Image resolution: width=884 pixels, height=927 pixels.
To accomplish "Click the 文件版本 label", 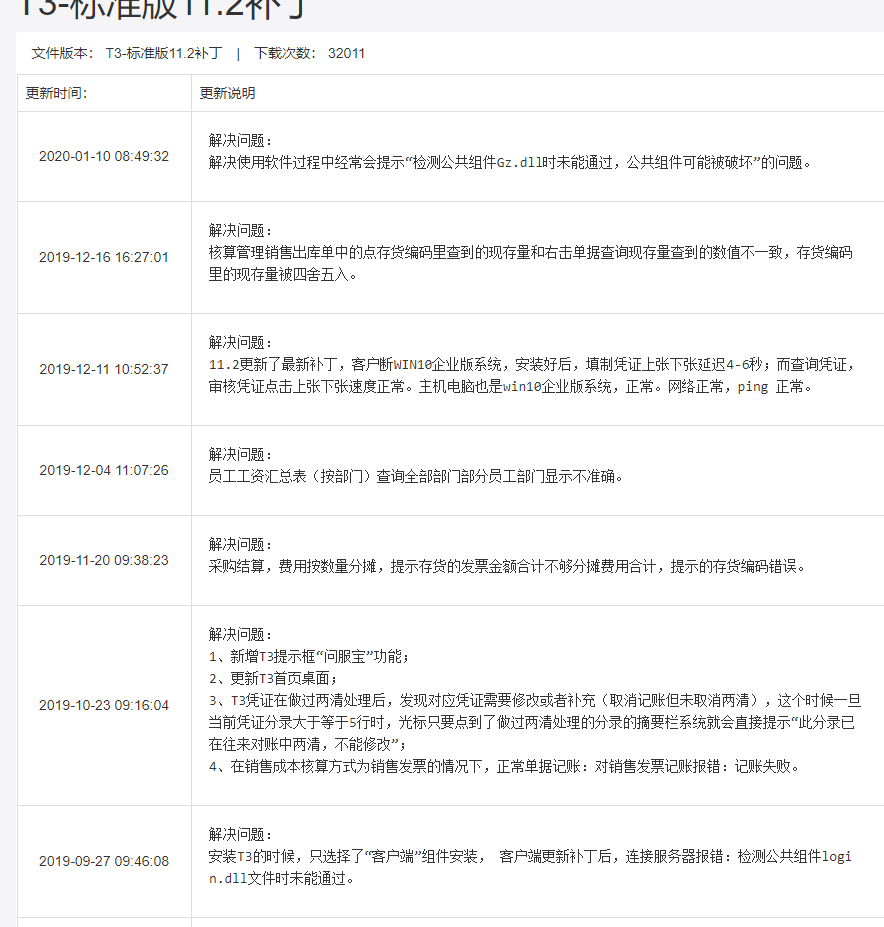I will 62,53.
